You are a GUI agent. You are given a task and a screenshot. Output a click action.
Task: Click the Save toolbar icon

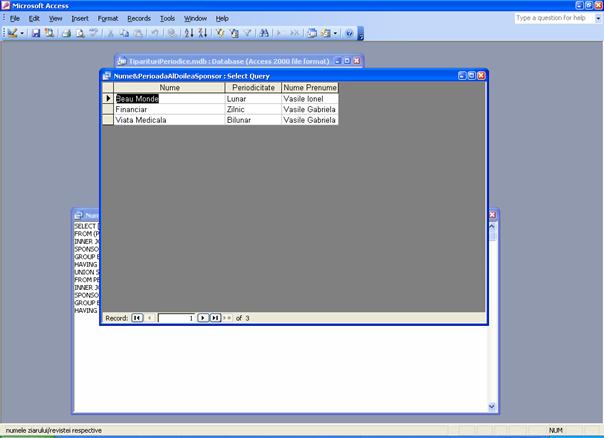36,33
